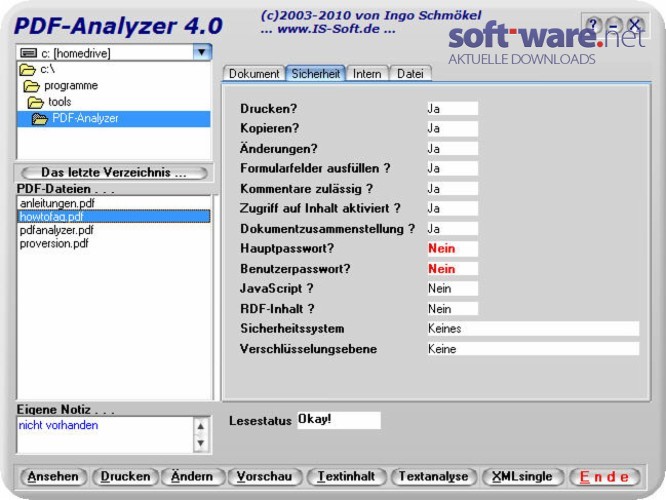The width and height of the screenshot is (666, 500).
Task: Click the Kommentare zulässig value field
Action: (452, 189)
